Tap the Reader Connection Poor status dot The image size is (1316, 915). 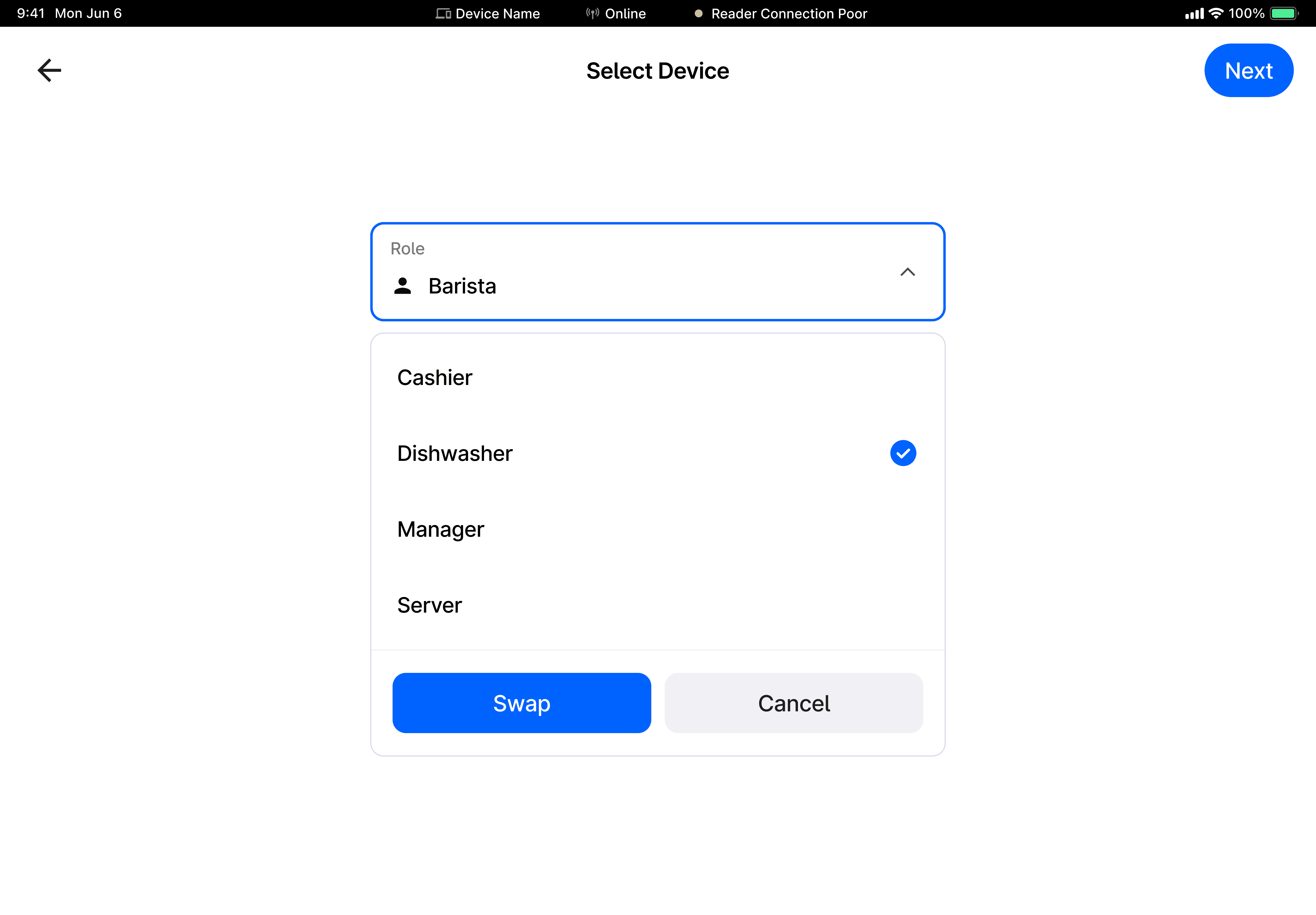pos(698,14)
